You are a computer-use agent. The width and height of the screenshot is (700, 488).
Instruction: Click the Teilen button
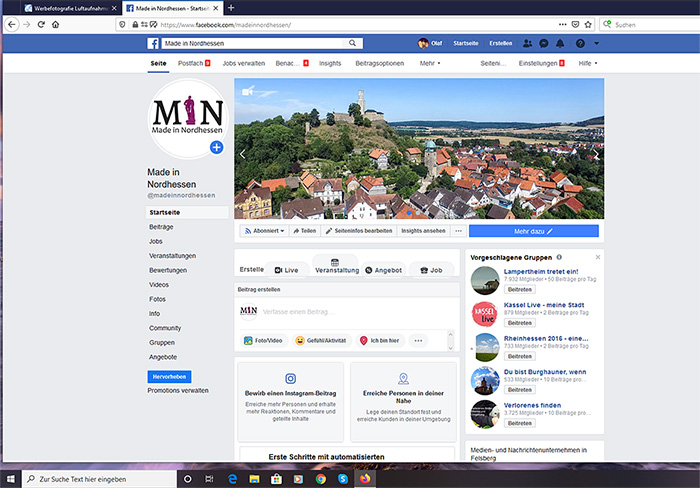point(304,231)
